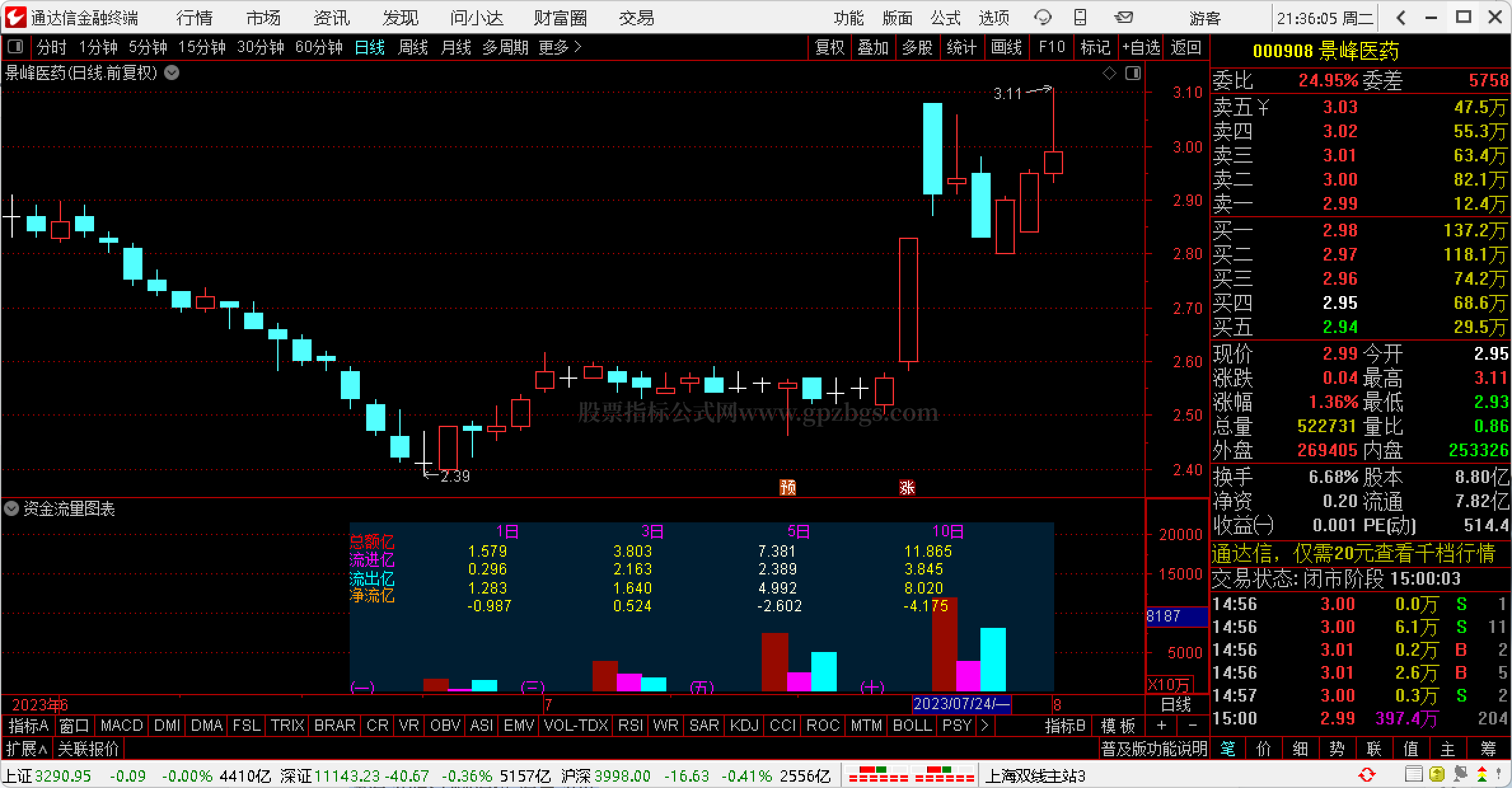Click the red Tongdaxin logo icon
1512x788 pixels.
pyautogui.click(x=15, y=17)
